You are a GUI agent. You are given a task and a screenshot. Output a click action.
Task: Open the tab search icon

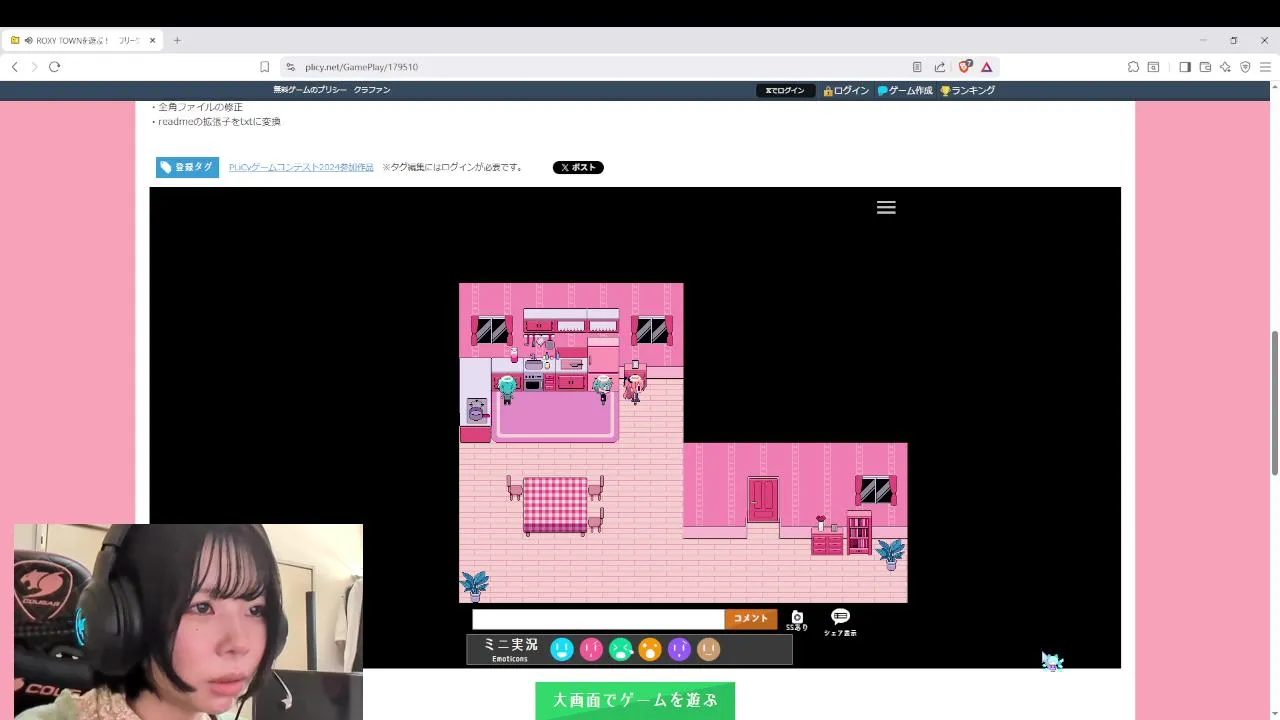coord(1153,67)
